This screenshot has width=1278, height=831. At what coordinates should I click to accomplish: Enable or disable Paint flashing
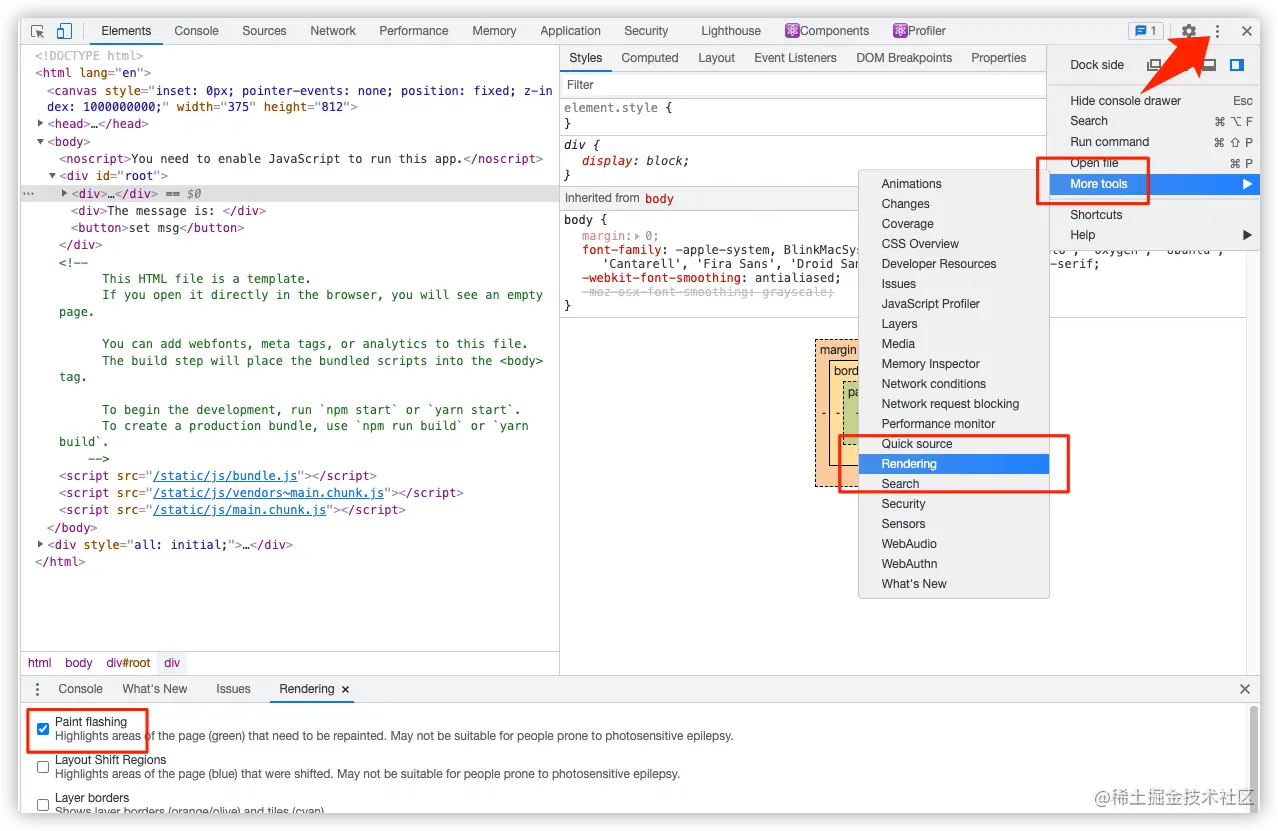click(43, 729)
